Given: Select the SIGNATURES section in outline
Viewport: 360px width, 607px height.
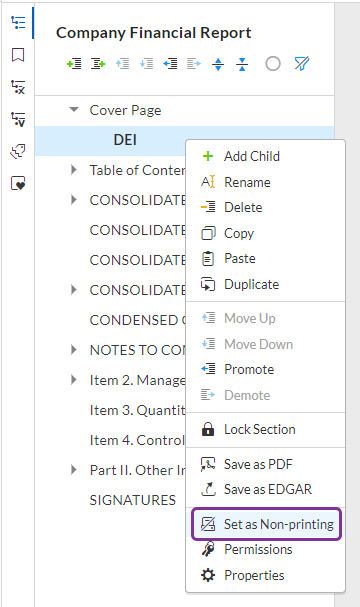Looking at the screenshot, I should 133,500.
